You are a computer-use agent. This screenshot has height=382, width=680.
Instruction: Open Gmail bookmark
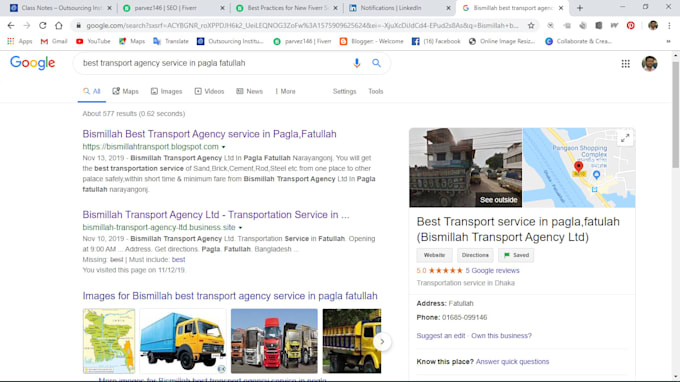(x=54, y=41)
